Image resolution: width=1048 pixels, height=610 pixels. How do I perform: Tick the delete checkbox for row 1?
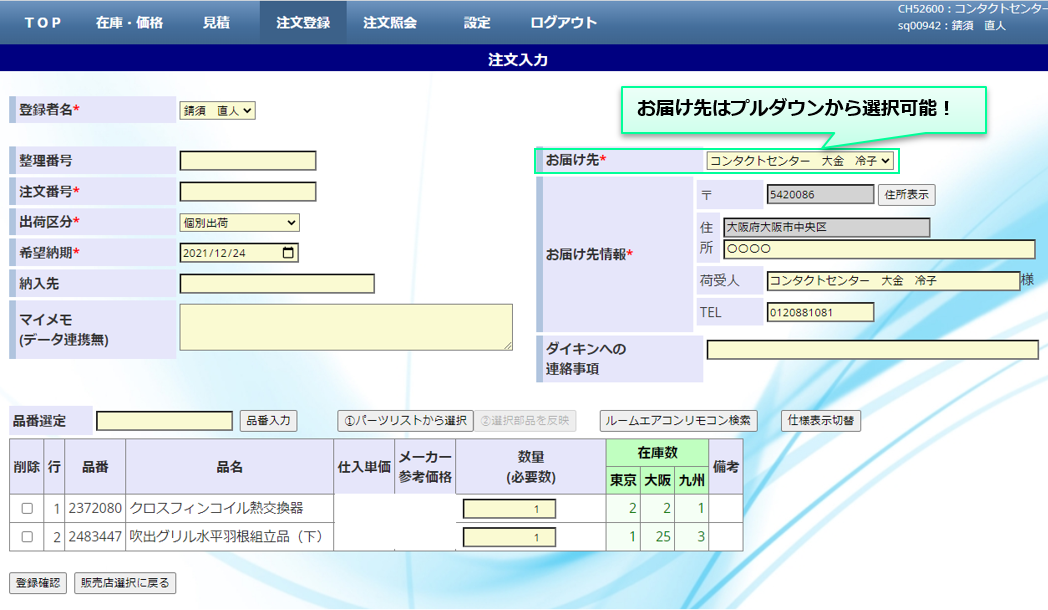point(27,509)
